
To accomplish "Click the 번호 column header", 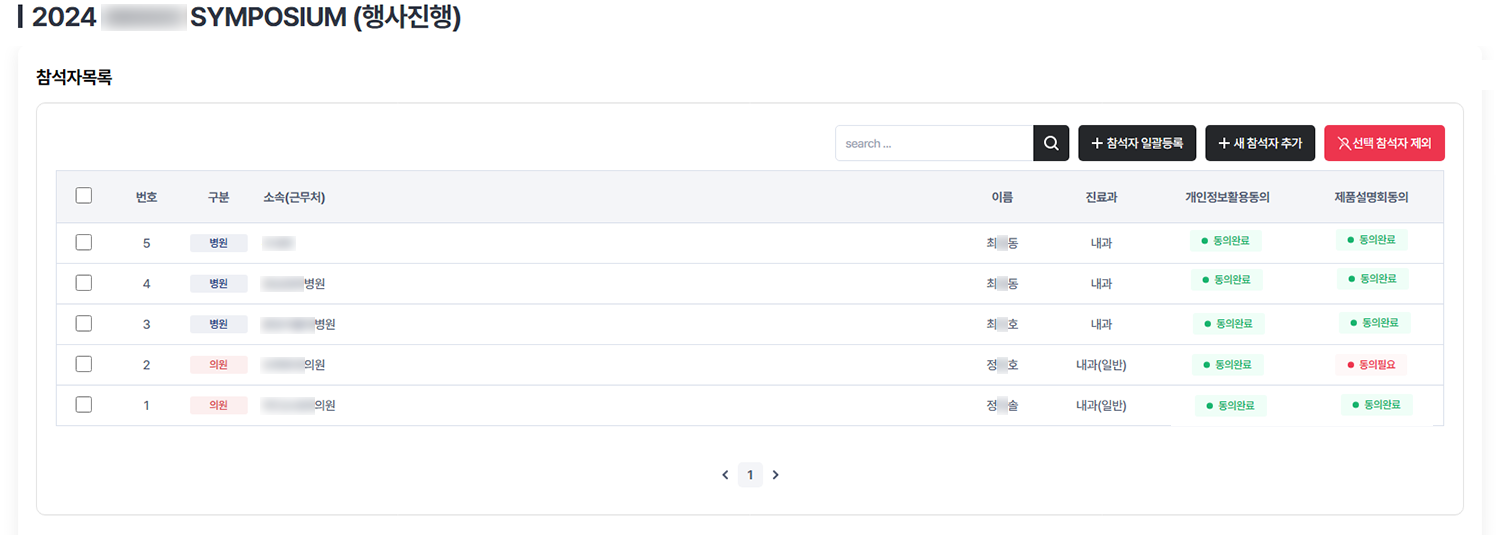I will [146, 197].
